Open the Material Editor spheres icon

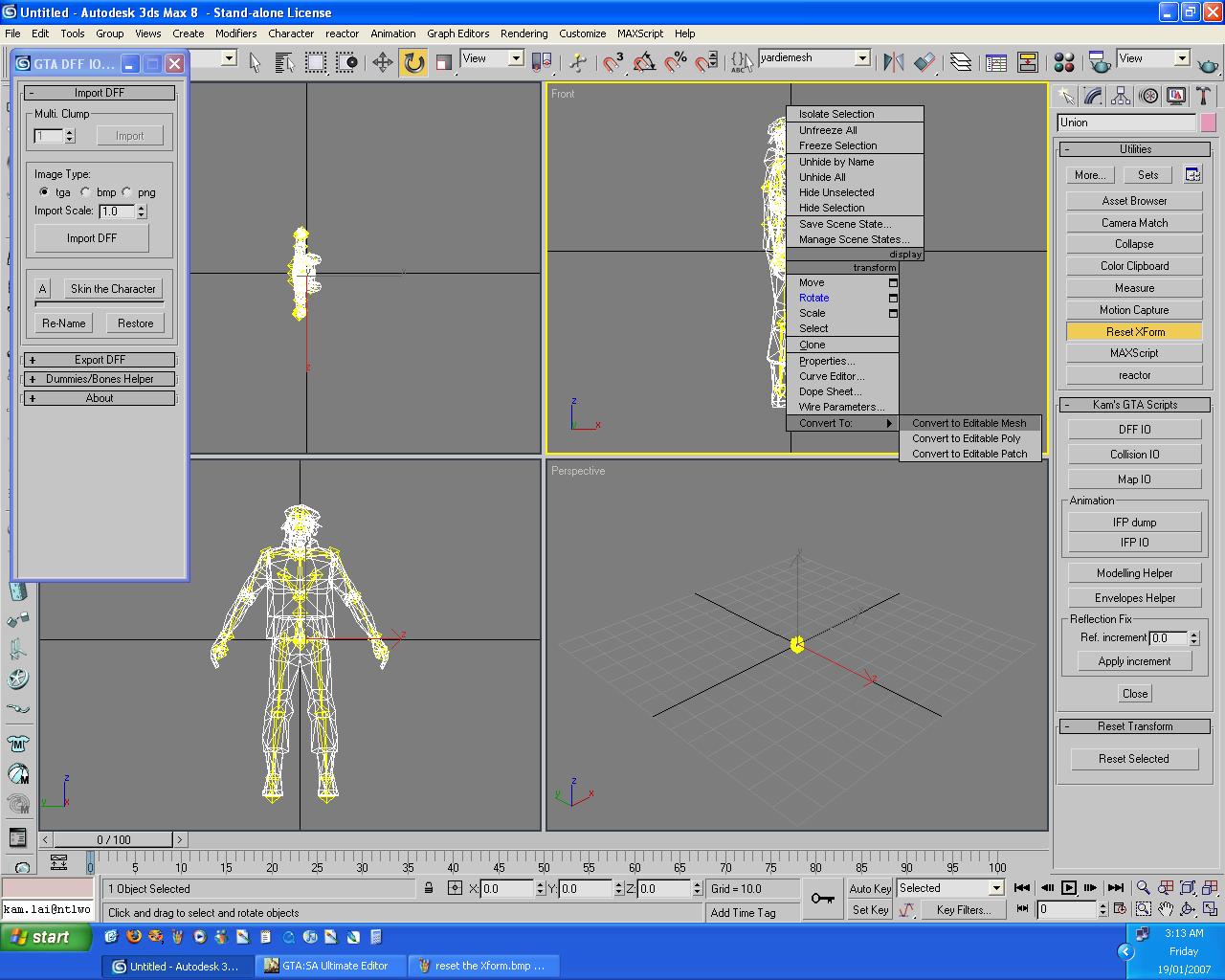pyautogui.click(x=1063, y=63)
